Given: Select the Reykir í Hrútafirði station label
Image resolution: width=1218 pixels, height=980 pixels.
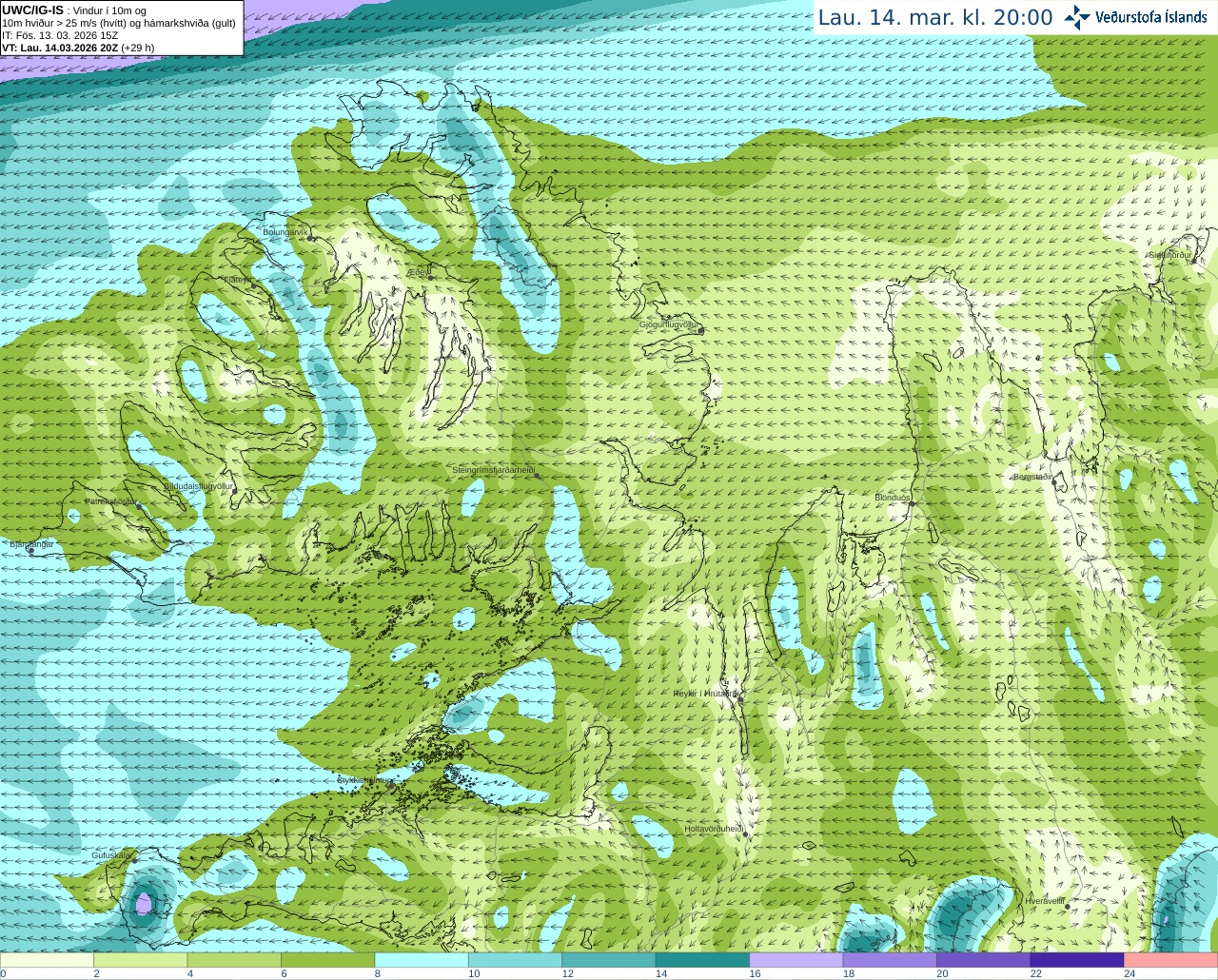Looking at the screenshot, I should 705,694.
